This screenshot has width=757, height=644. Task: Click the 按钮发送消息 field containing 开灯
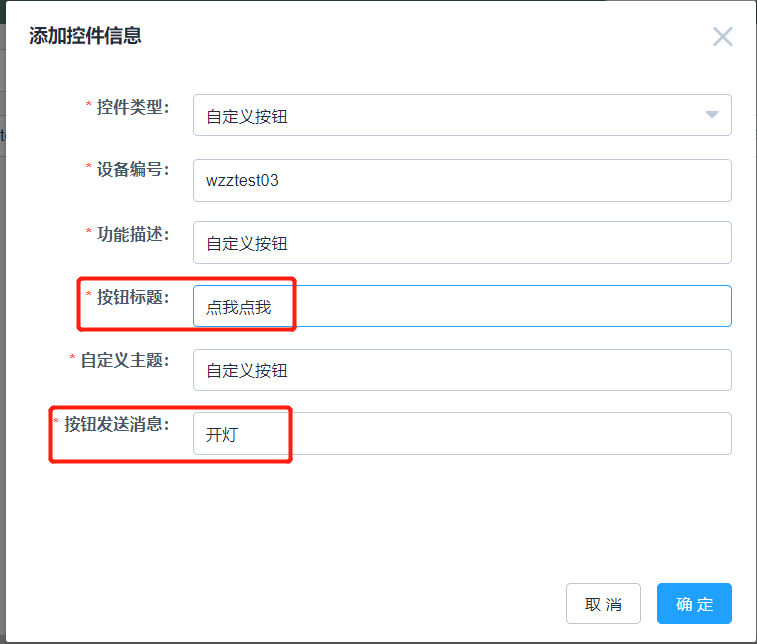(x=462, y=434)
